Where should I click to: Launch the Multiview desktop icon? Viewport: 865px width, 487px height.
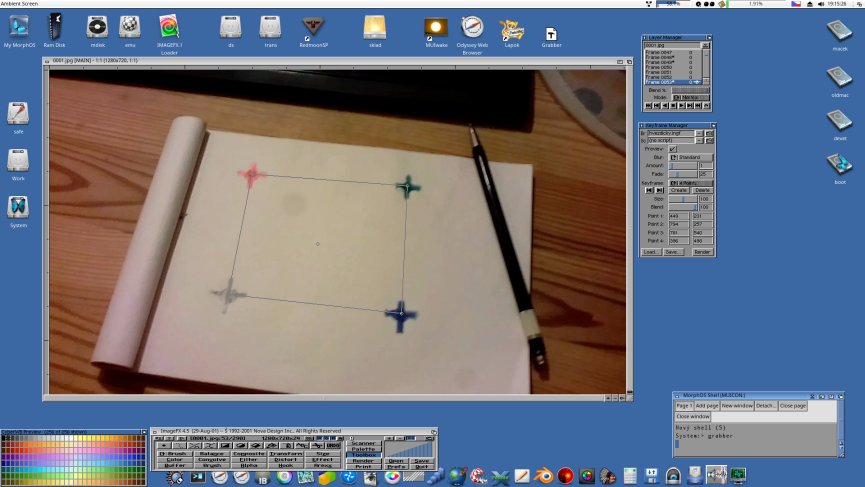tap(435, 28)
